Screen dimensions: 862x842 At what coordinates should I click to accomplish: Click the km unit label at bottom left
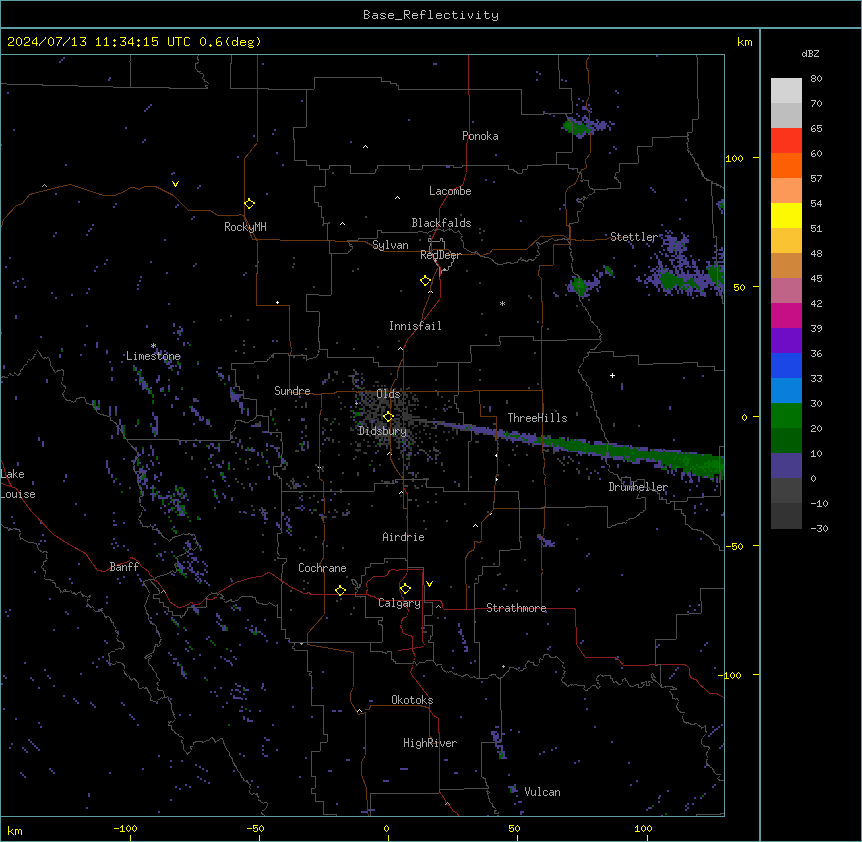[x=15, y=830]
